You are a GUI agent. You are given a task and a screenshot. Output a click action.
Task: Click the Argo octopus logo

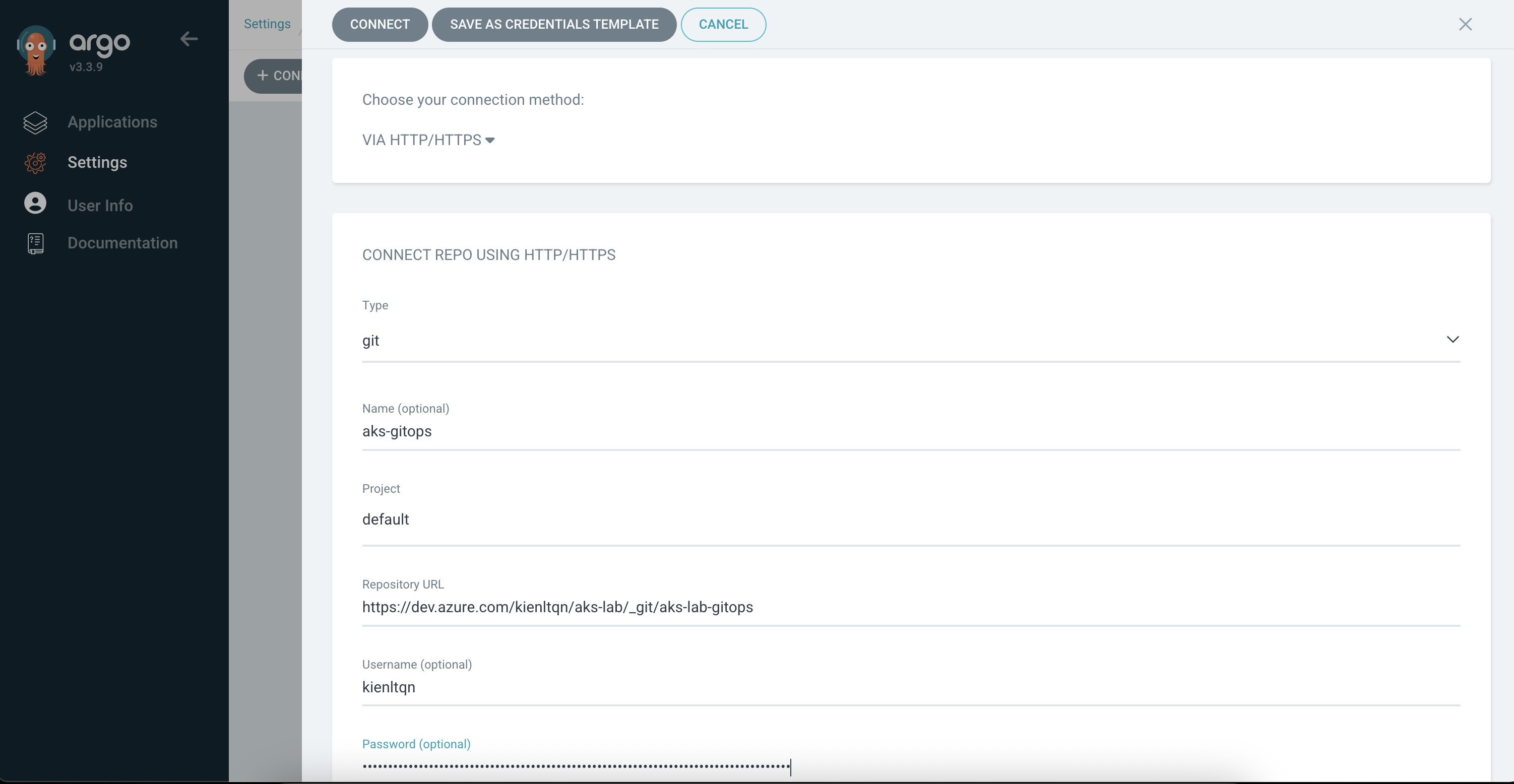pos(36,50)
